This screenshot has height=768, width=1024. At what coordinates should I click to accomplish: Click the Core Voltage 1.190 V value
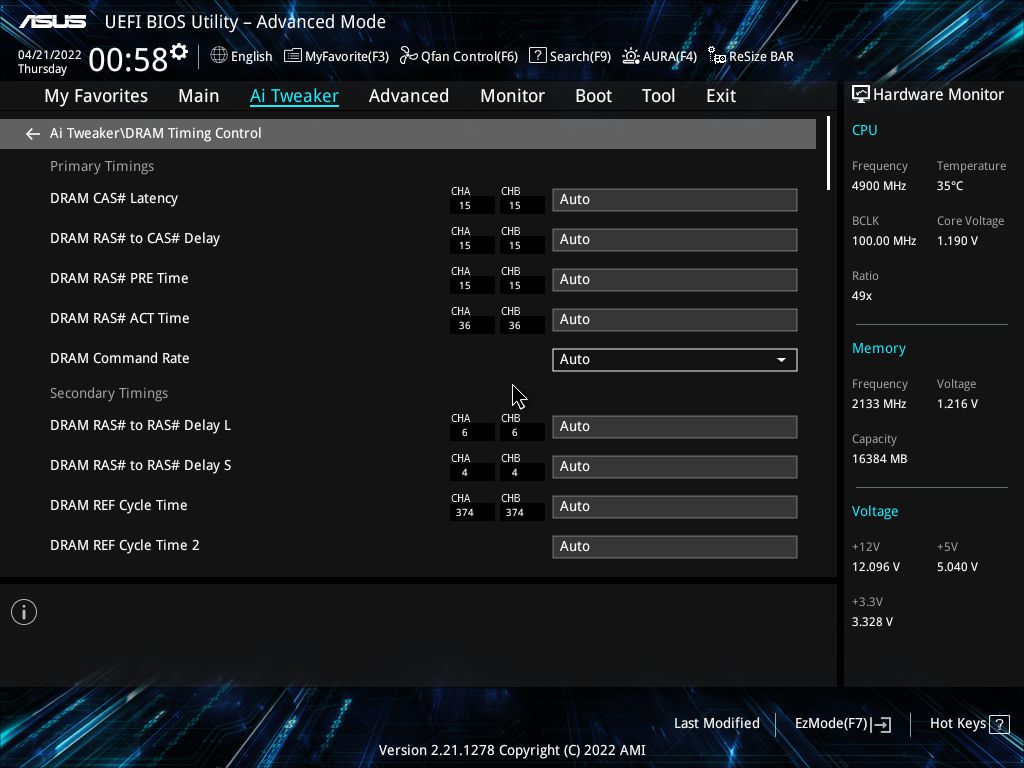pos(957,241)
